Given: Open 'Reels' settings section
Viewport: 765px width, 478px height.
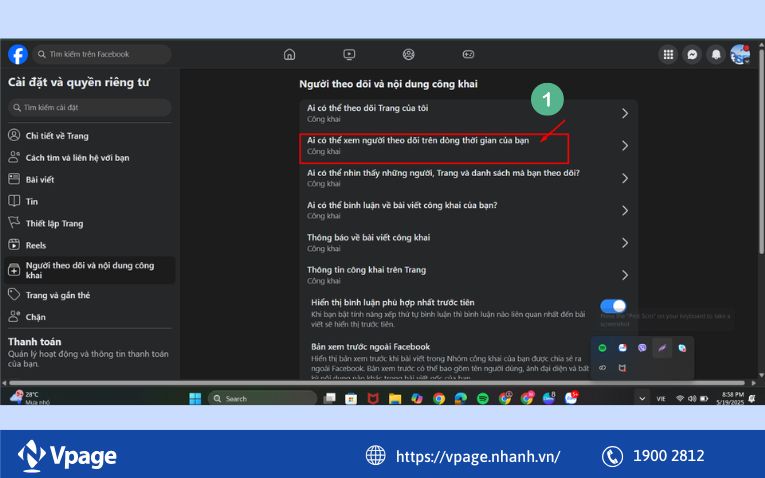Looking at the screenshot, I should (89, 245).
